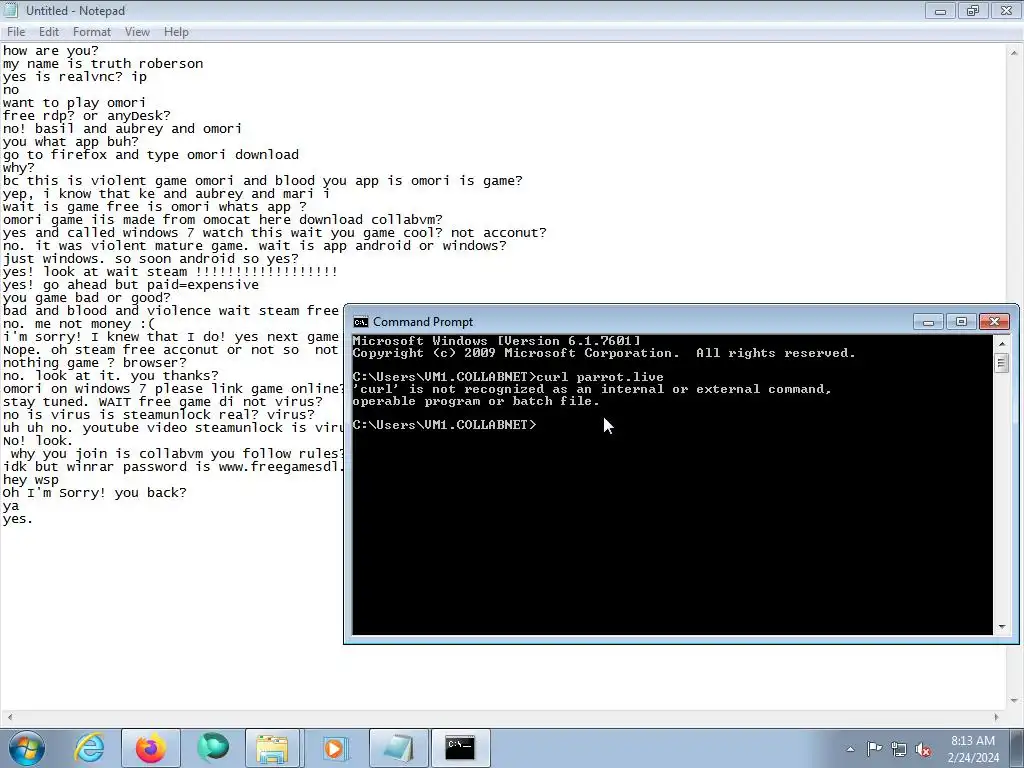Click the Command Prompt title bar
The height and width of the screenshot is (768, 1024).
[x=627, y=322]
